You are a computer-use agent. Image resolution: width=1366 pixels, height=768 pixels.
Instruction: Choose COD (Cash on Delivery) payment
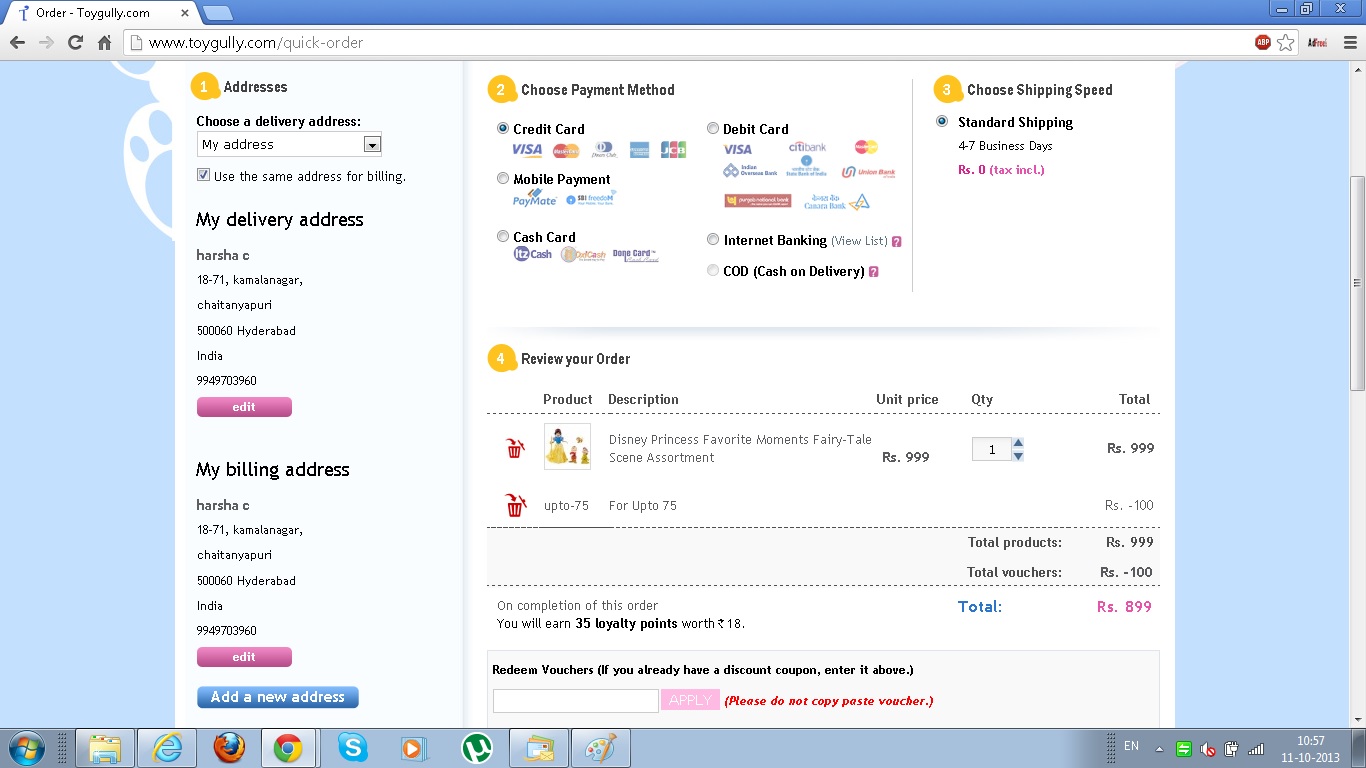(713, 271)
